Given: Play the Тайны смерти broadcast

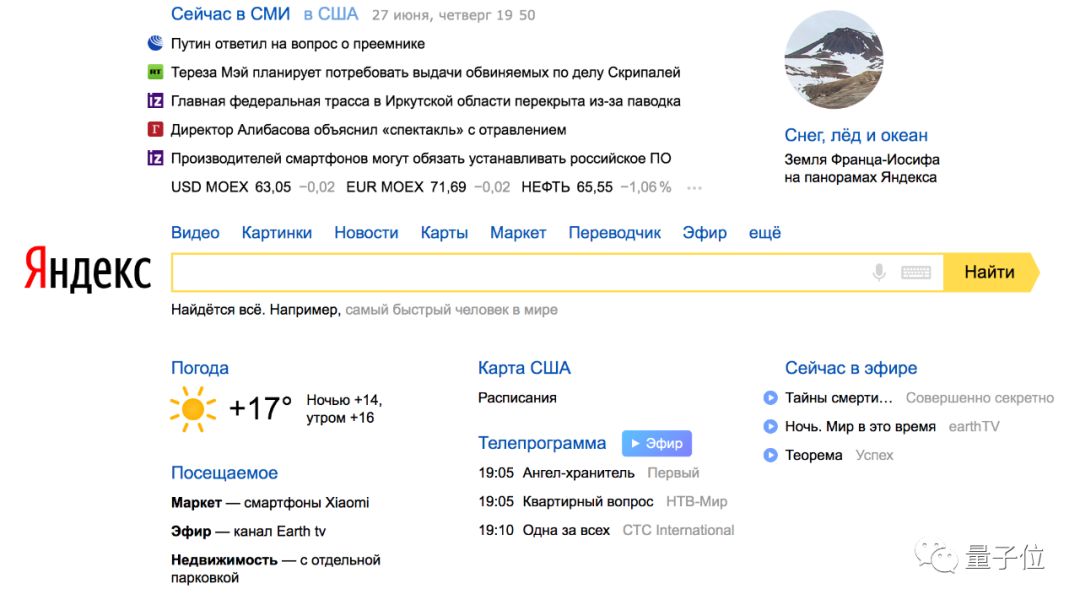Looking at the screenshot, I should pos(770,398).
